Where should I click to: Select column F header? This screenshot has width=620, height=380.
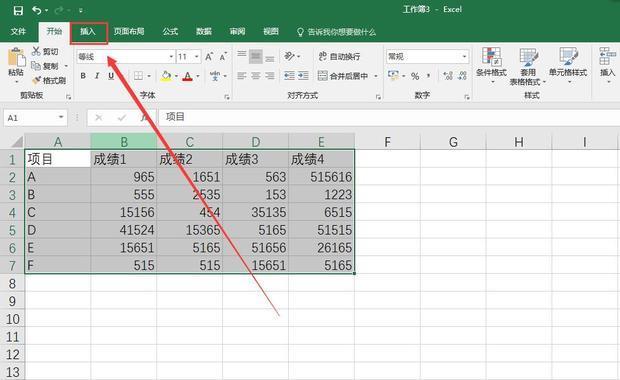click(x=388, y=142)
